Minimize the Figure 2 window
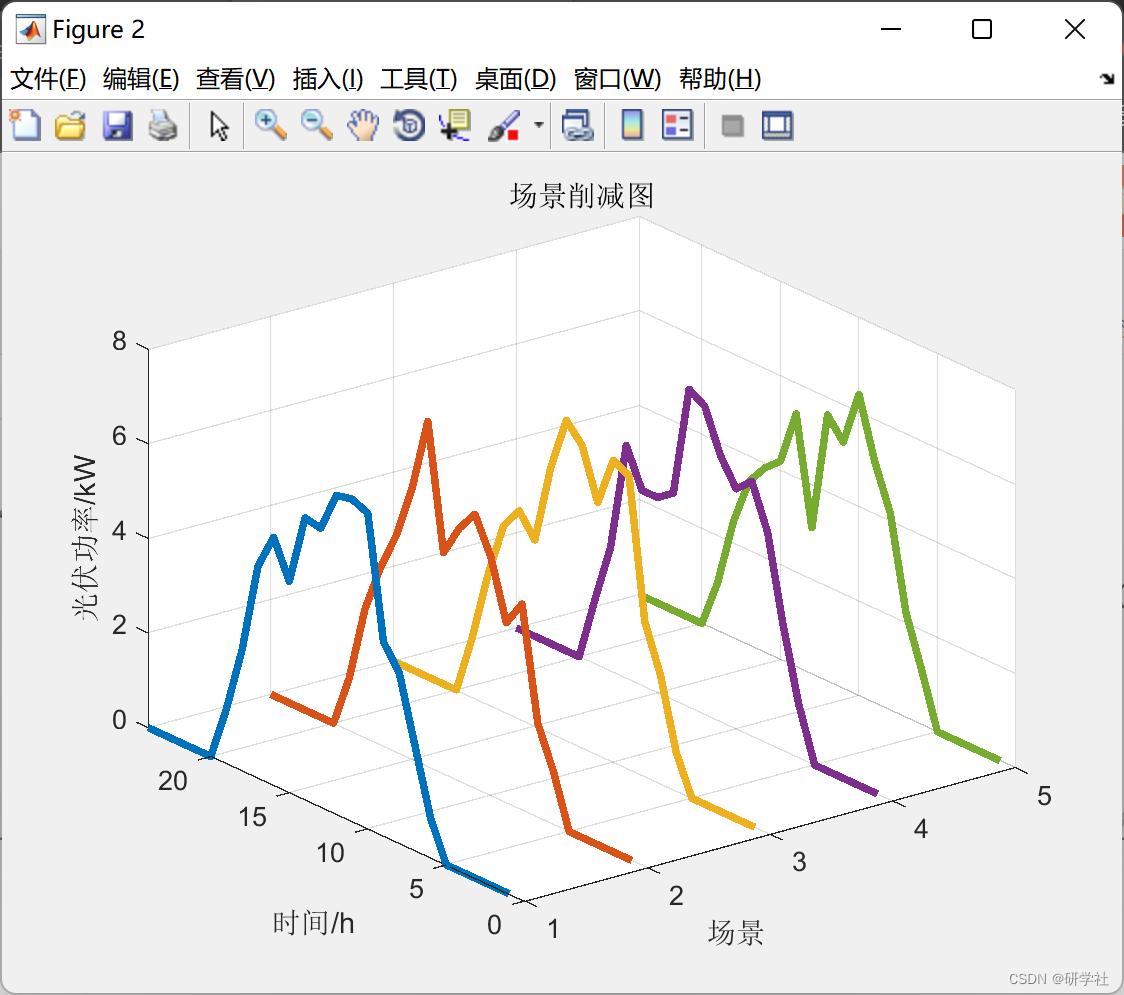This screenshot has height=995, width=1124. tap(890, 29)
